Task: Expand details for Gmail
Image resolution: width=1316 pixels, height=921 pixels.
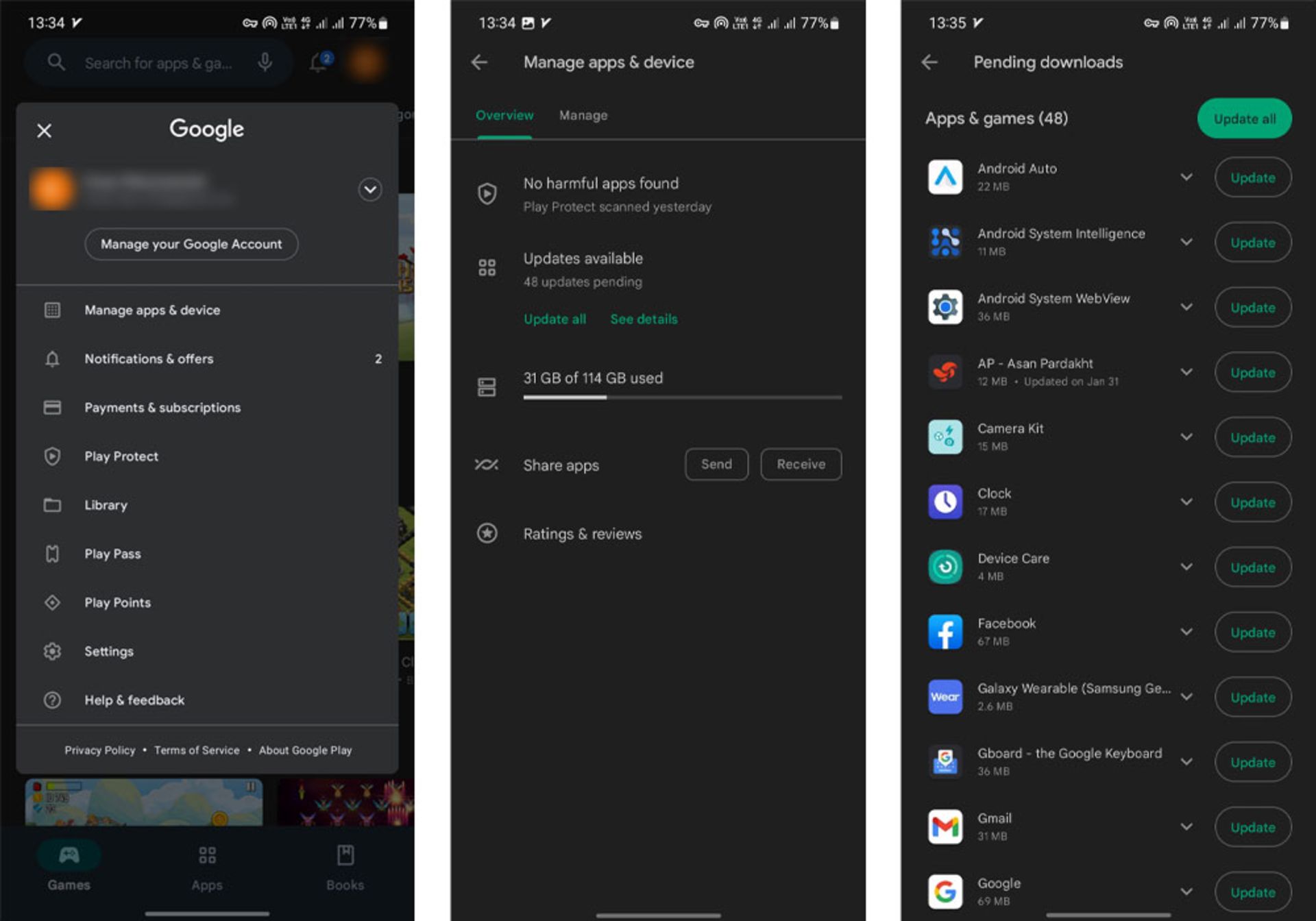Action: click(1186, 826)
